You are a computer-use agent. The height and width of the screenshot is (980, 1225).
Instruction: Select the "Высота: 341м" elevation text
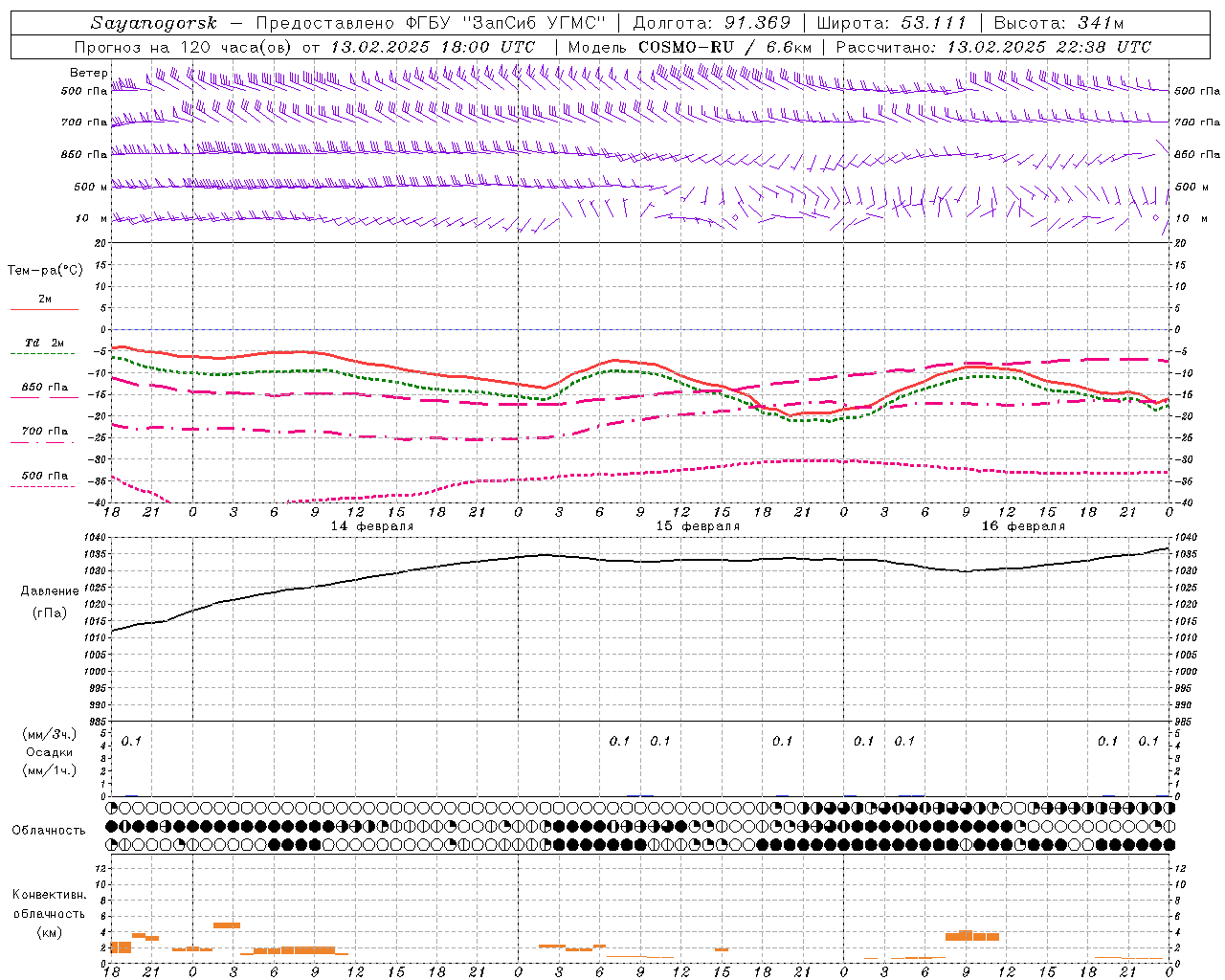[1058, 23]
